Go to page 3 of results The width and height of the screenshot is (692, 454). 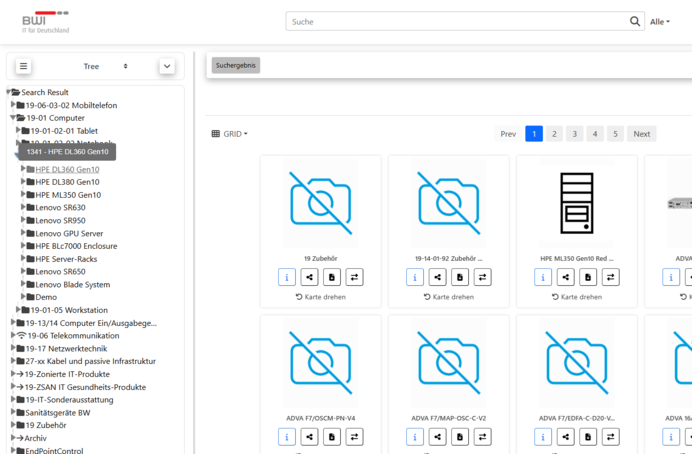pos(574,134)
